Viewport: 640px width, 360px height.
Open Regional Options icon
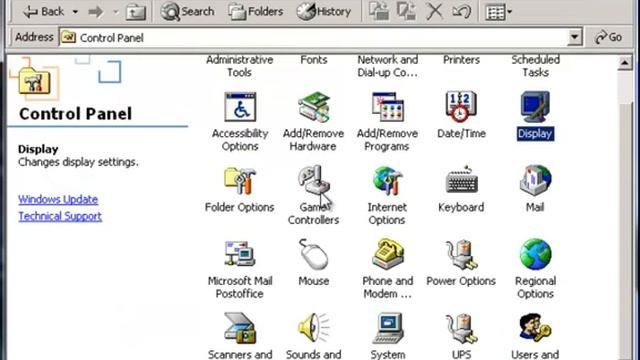[x=535, y=254]
